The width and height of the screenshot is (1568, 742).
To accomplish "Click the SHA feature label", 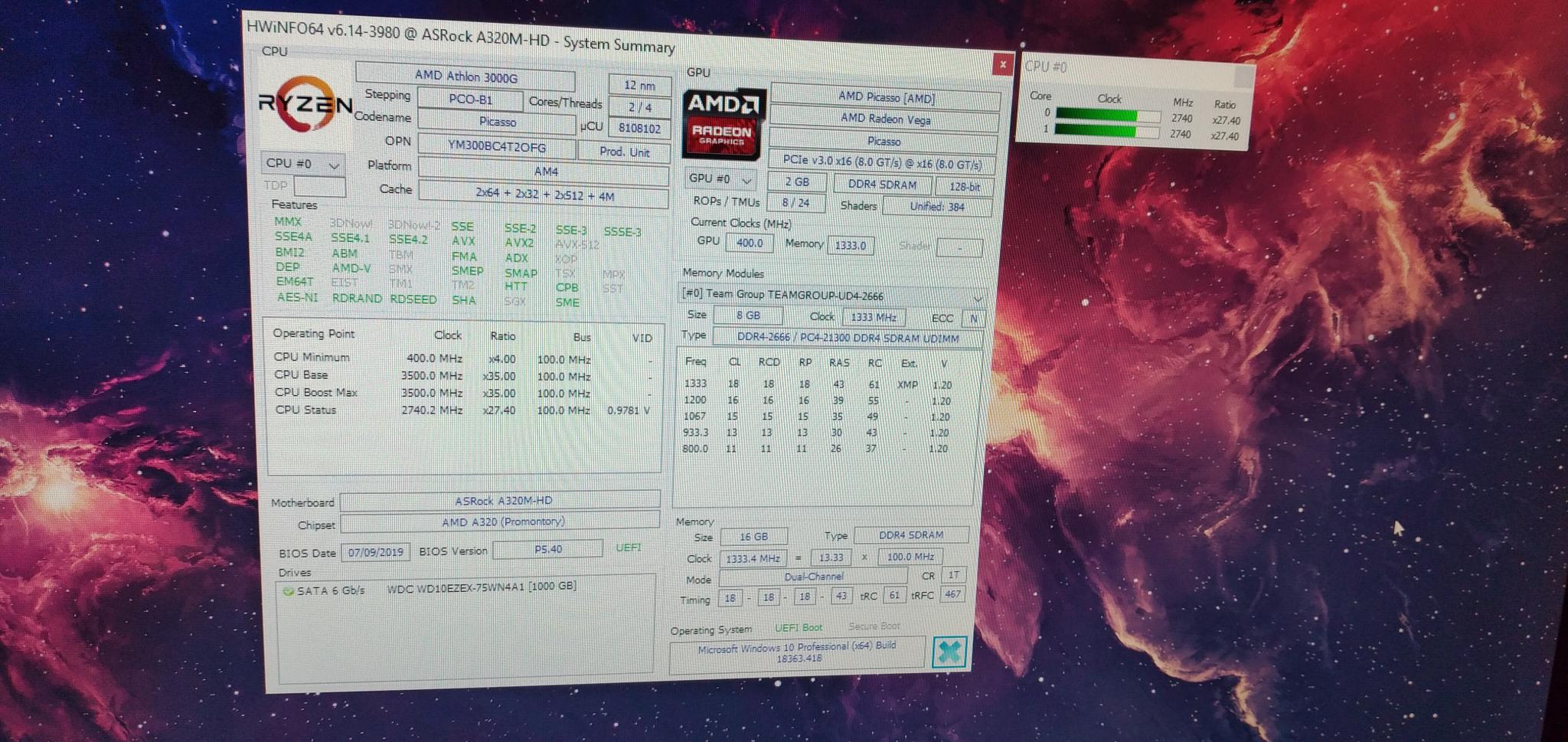I will click(x=463, y=300).
